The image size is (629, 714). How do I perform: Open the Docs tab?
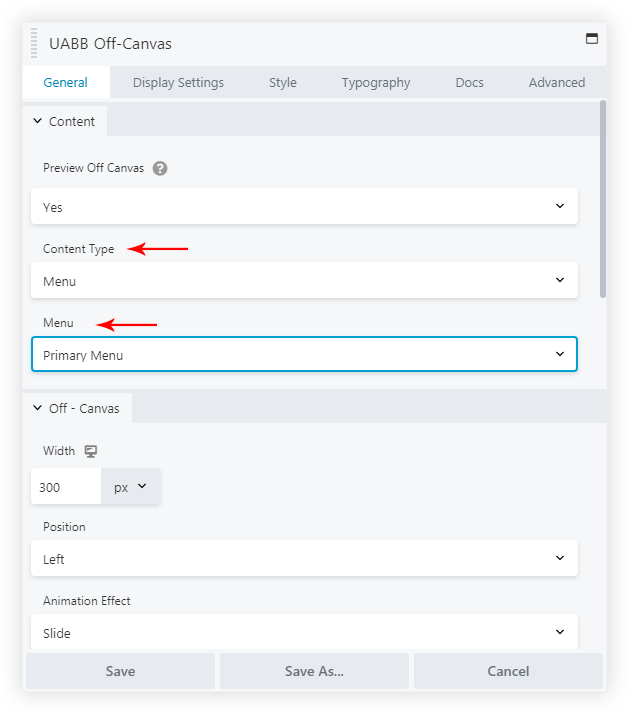pos(469,83)
